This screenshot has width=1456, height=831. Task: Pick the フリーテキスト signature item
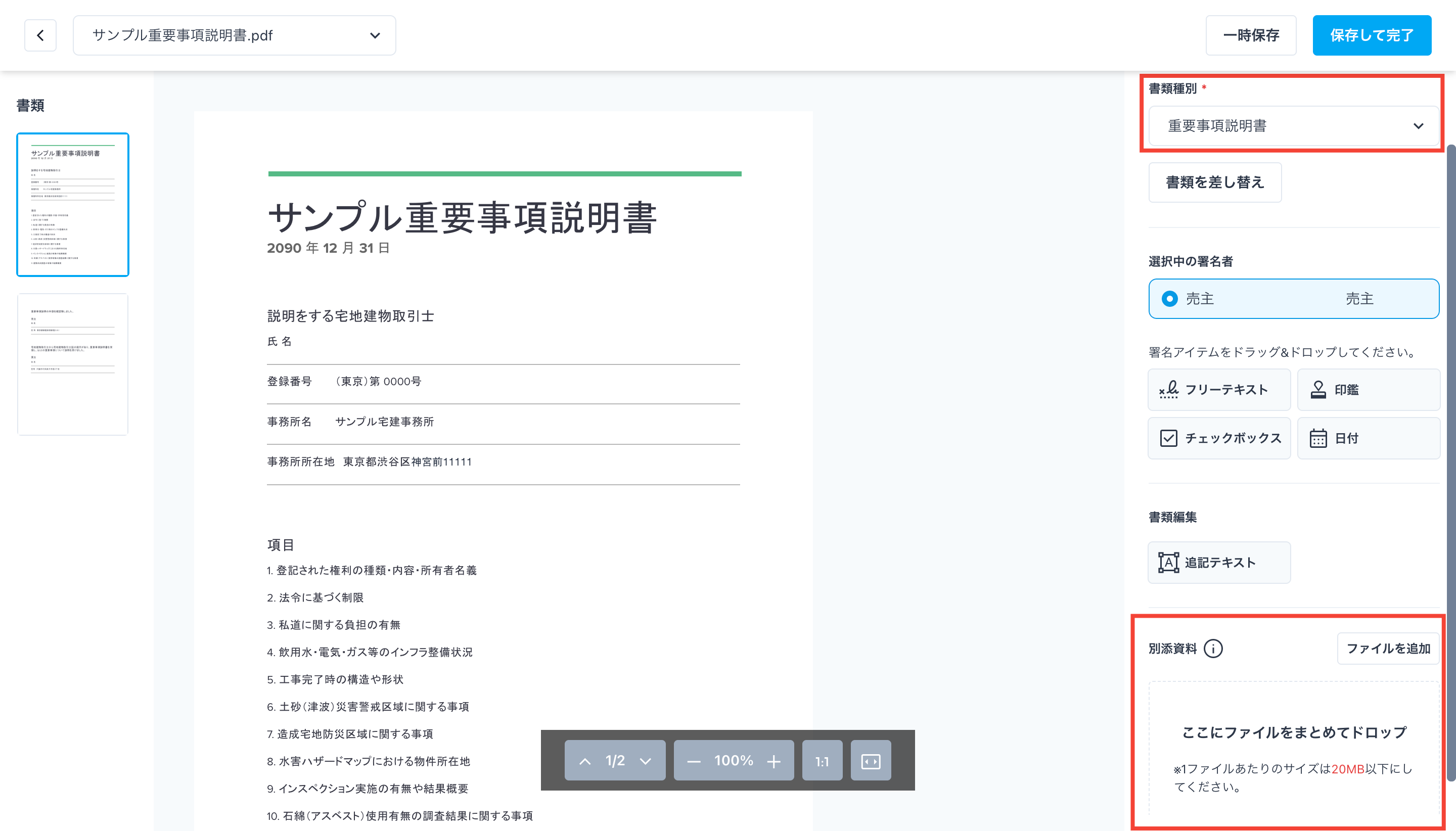coord(1219,389)
